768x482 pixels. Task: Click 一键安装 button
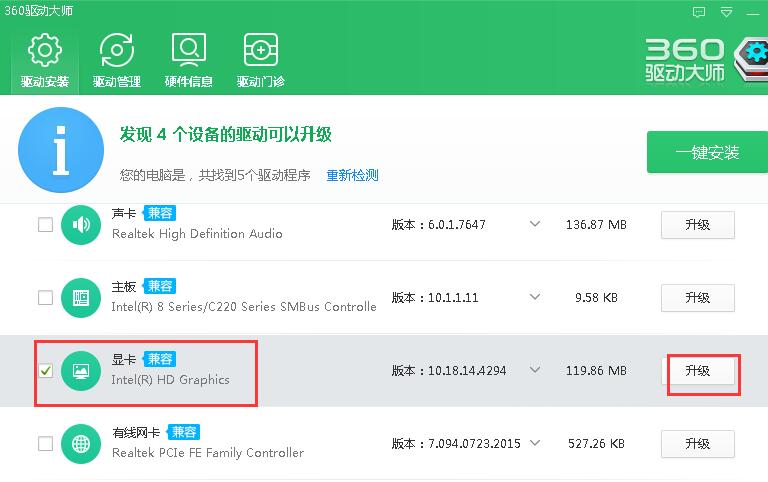point(707,152)
